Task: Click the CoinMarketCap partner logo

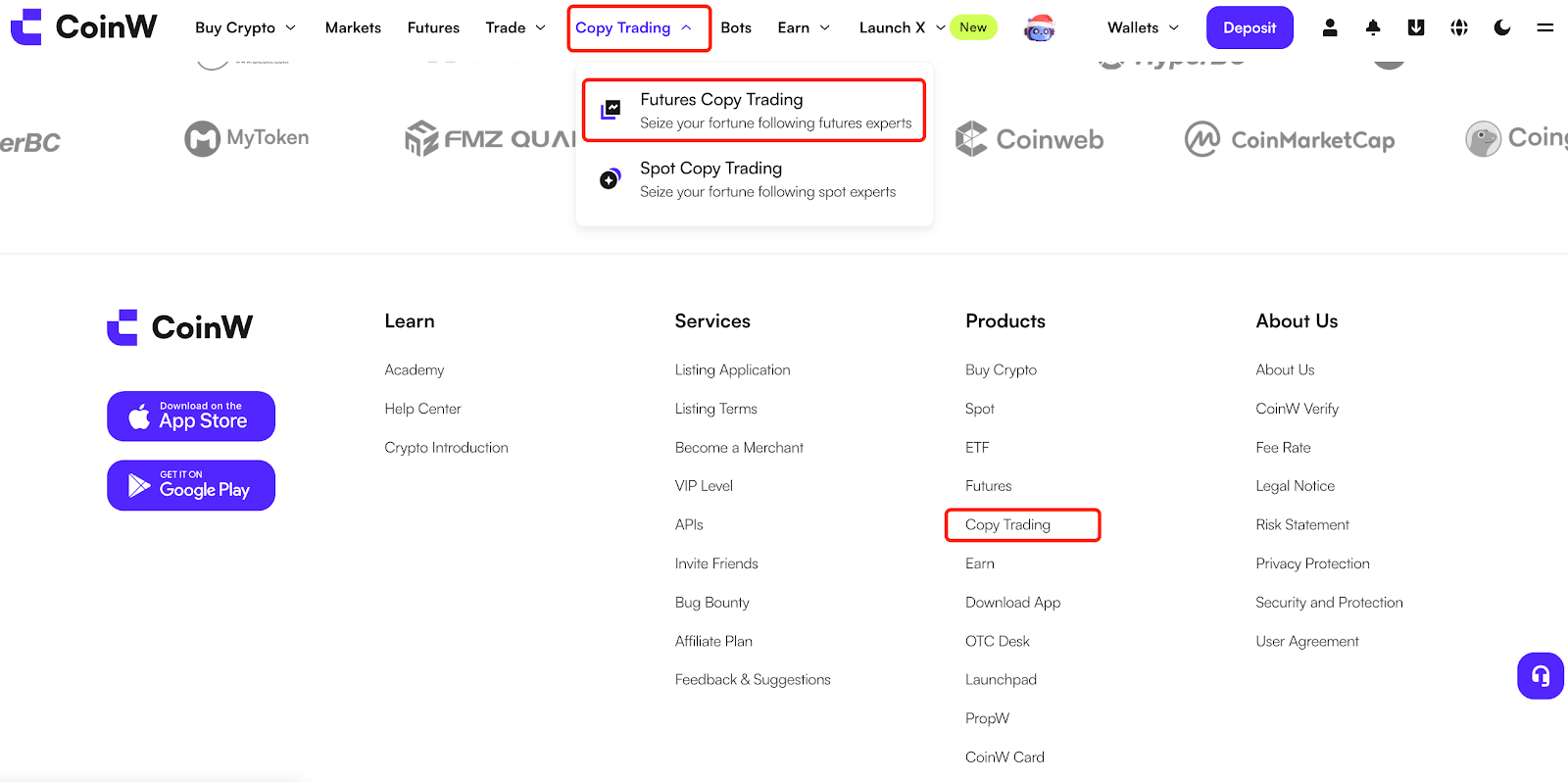Action: [1290, 140]
